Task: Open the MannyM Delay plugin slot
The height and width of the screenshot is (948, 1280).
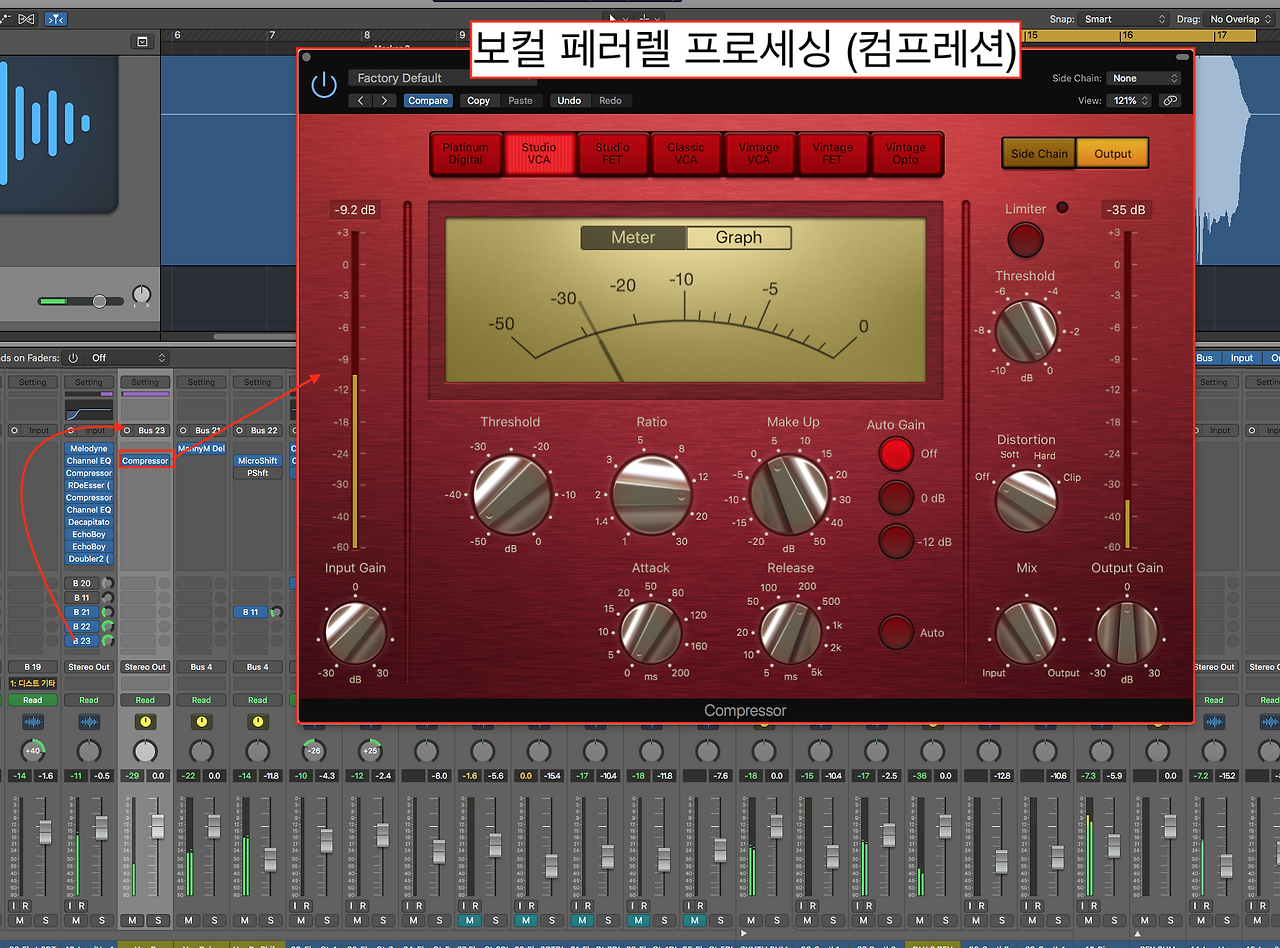Action: 201,449
